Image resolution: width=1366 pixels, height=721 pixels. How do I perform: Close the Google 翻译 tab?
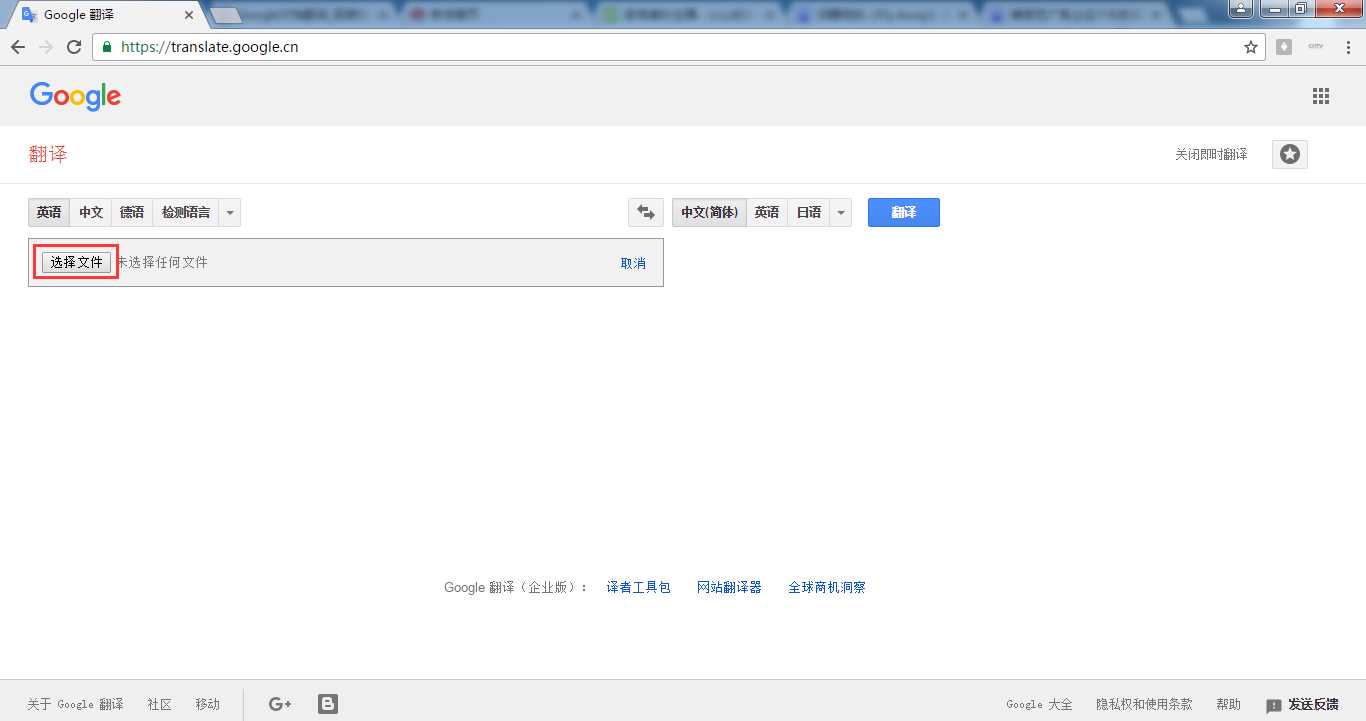tap(189, 15)
